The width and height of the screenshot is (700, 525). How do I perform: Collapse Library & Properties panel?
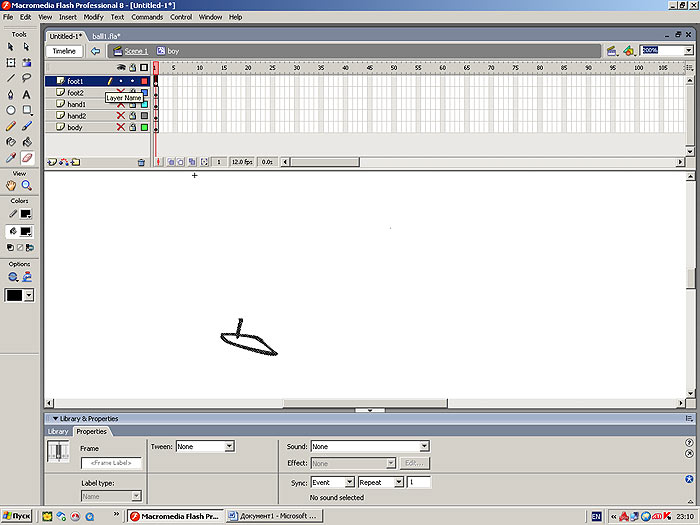pyautogui.click(x=55, y=419)
